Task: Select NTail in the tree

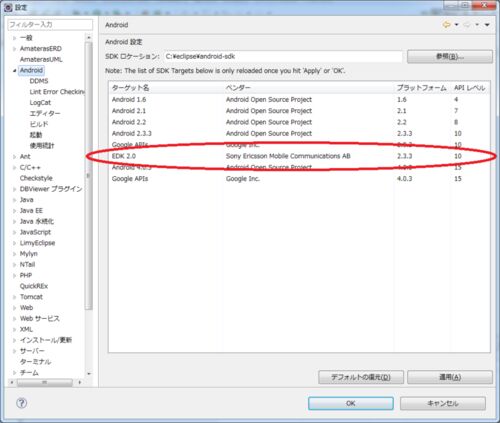Action: pyautogui.click(x=27, y=264)
